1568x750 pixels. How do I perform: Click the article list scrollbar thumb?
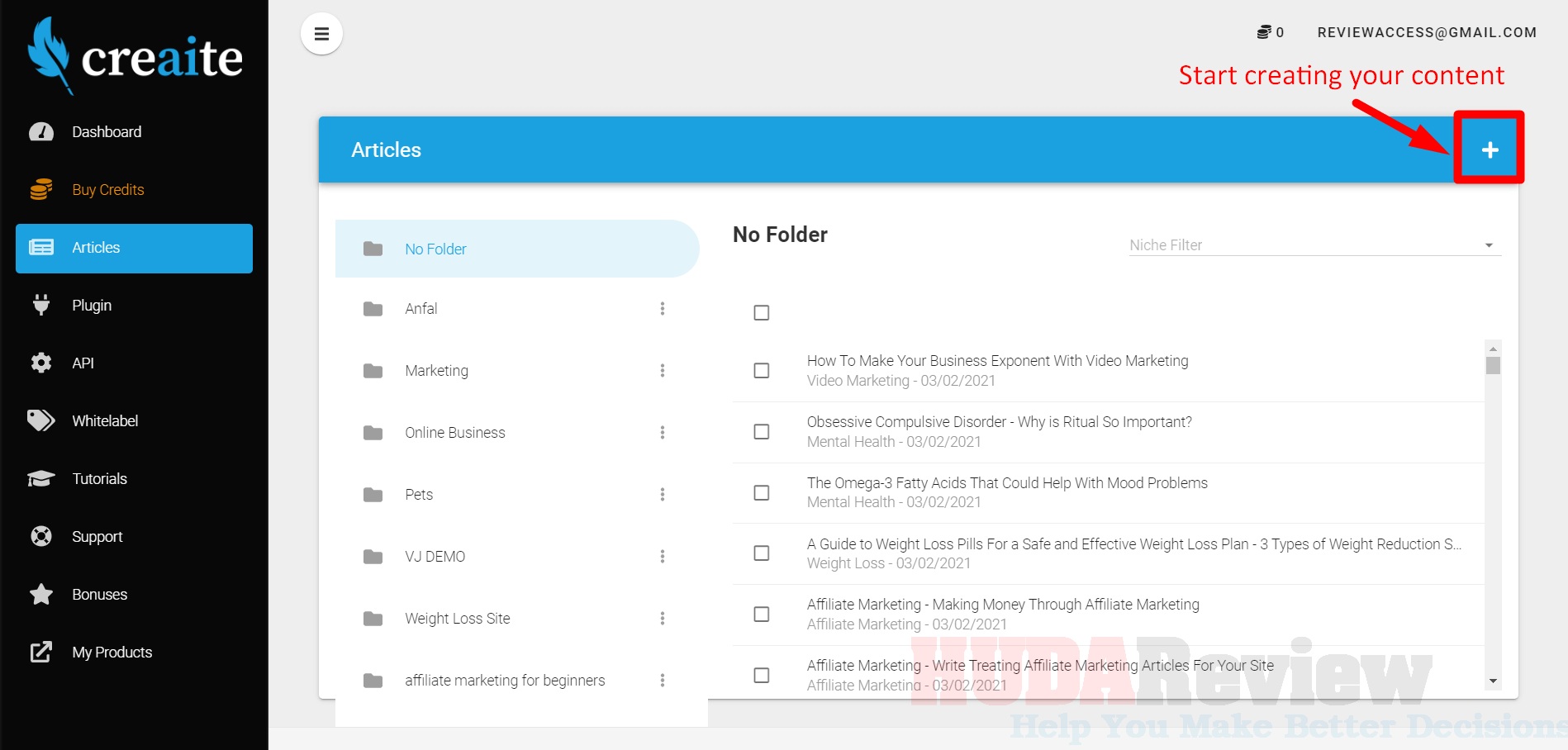(1493, 365)
